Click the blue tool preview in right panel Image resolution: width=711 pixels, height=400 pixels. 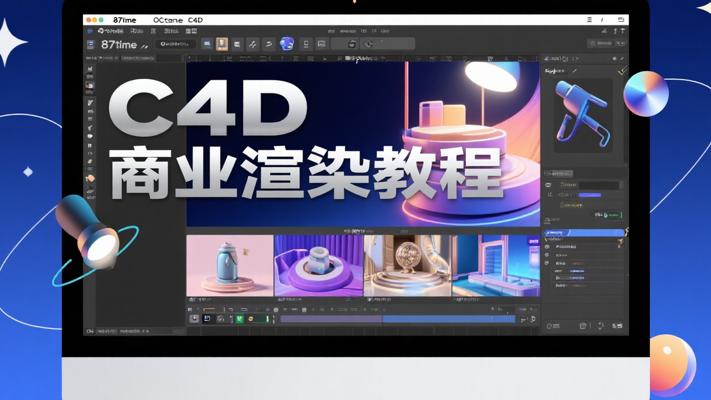click(583, 114)
